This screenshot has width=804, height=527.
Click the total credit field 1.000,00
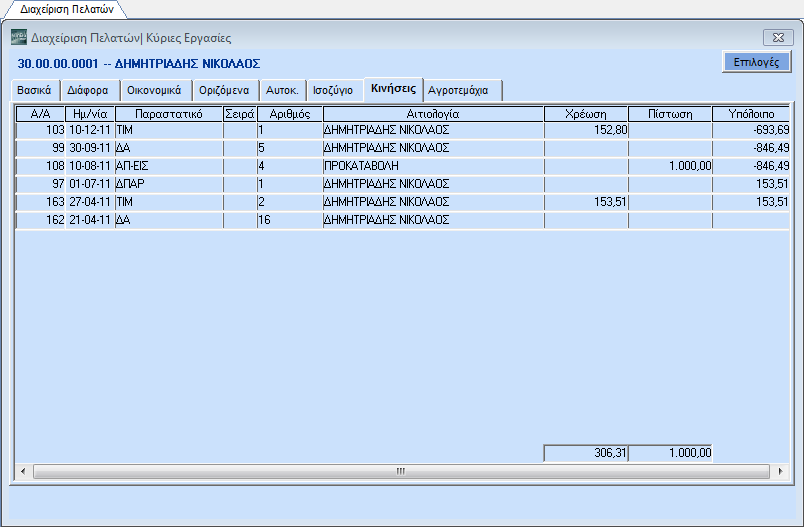(x=670, y=453)
